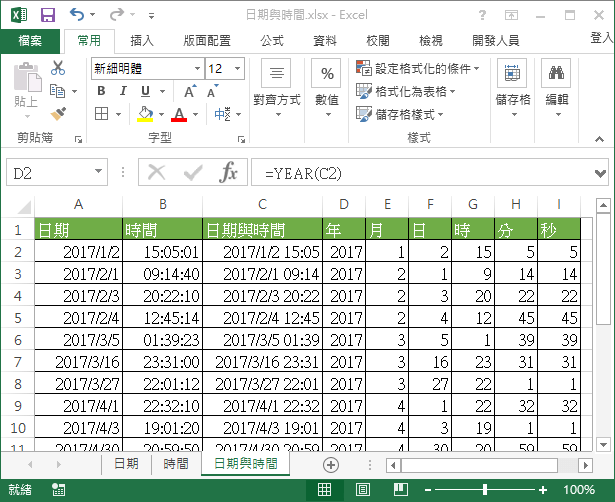
Task: Expand the borders dropdown arrow
Action: click(x=118, y=115)
